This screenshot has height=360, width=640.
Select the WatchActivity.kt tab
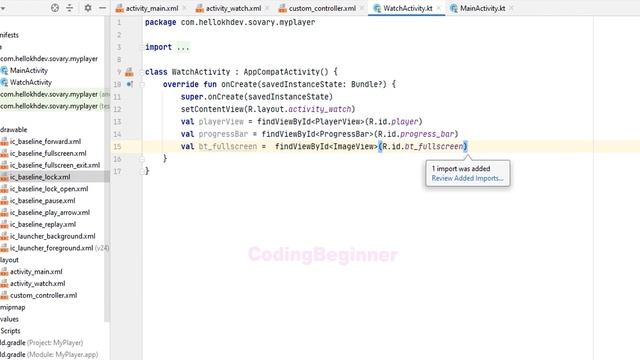[x=407, y=8]
